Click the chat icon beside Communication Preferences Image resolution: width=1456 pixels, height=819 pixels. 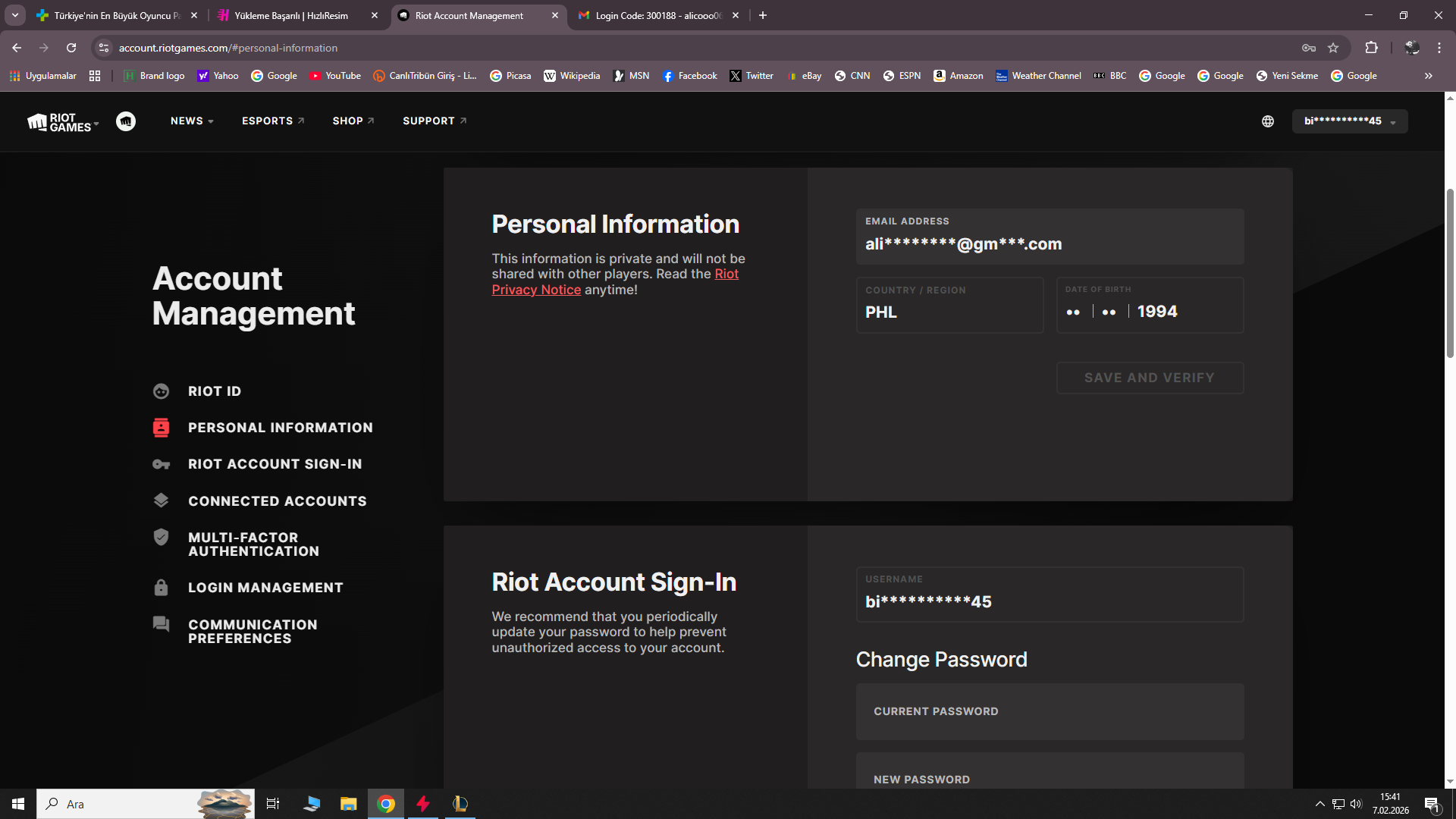tap(161, 624)
